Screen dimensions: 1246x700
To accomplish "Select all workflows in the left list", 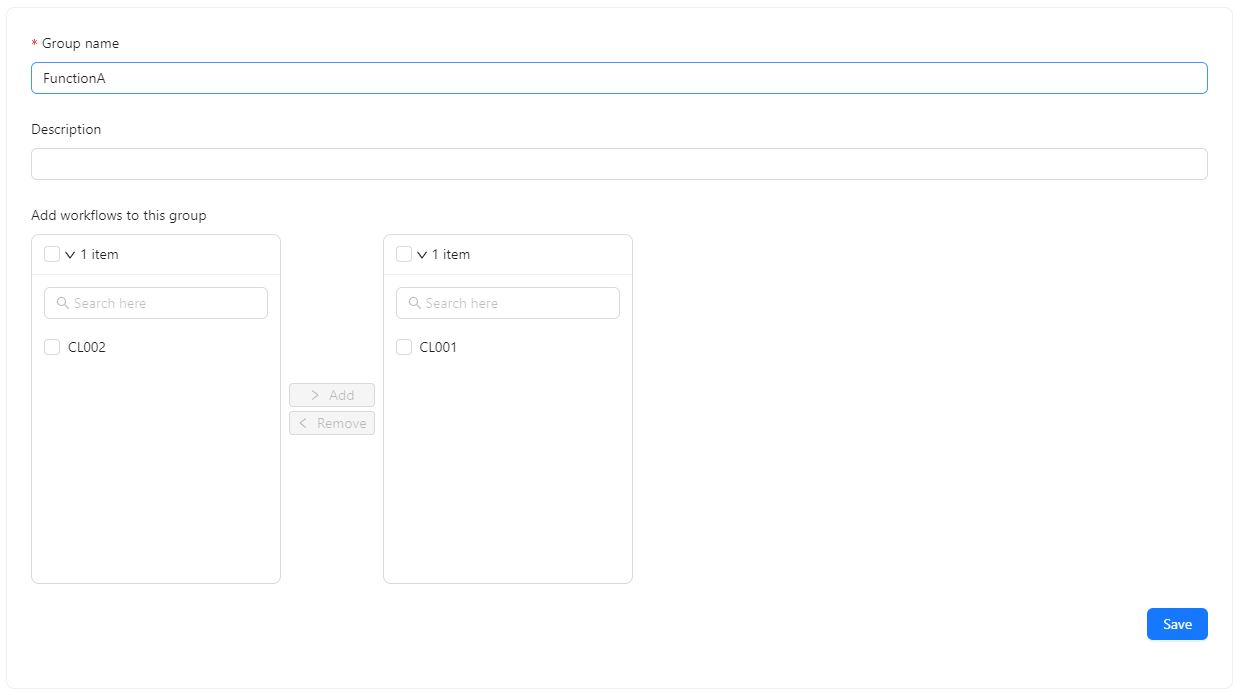I will pyautogui.click(x=52, y=254).
